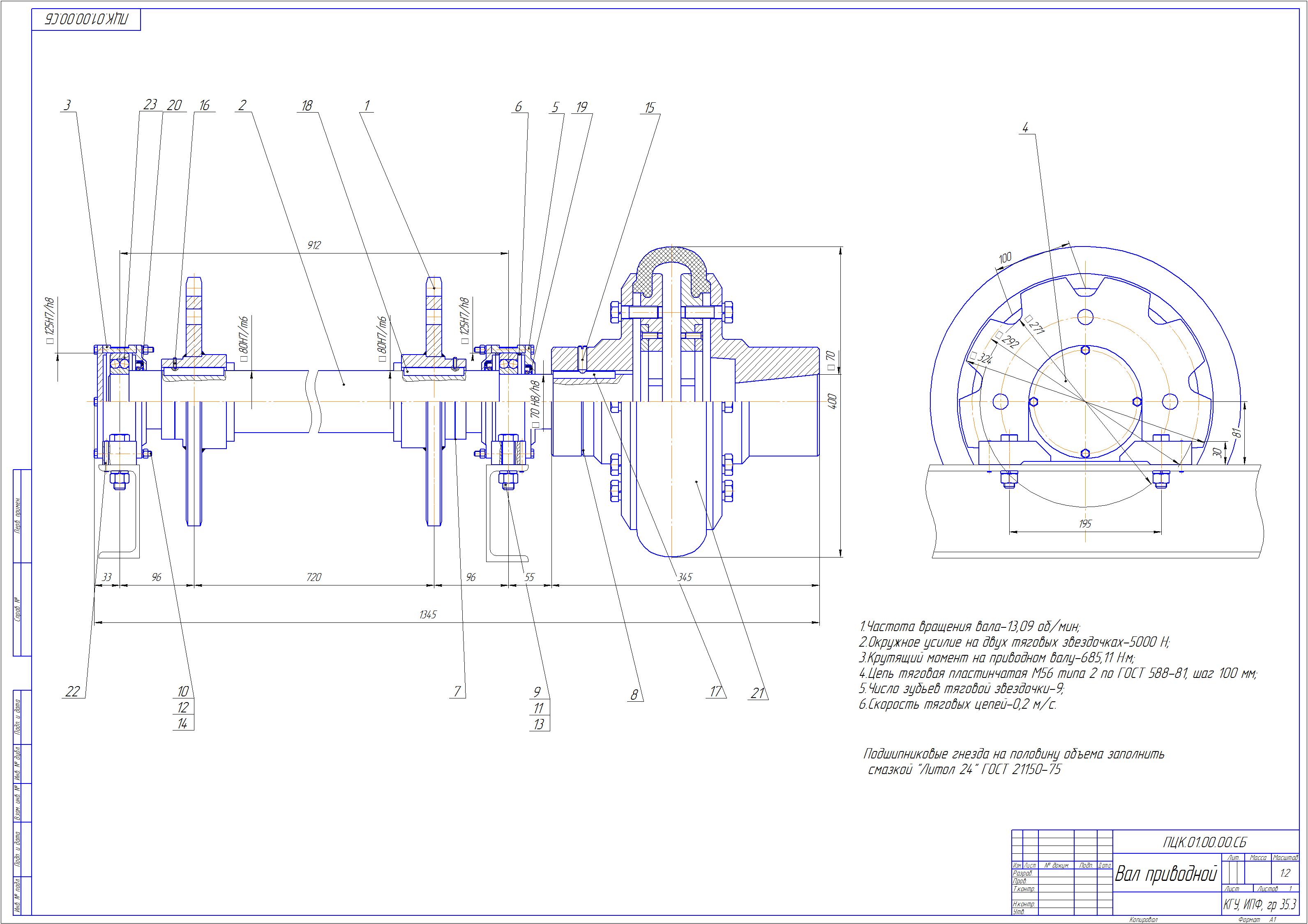1308x924 pixels.
Task: Click the dimension value 33 at shaft end
Action: 106,577
